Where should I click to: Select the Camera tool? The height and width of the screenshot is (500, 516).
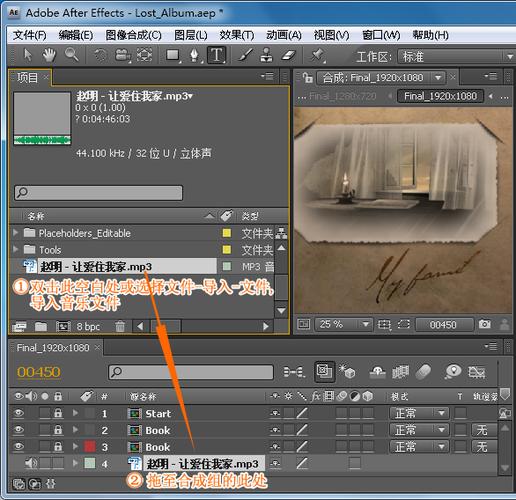[123, 55]
